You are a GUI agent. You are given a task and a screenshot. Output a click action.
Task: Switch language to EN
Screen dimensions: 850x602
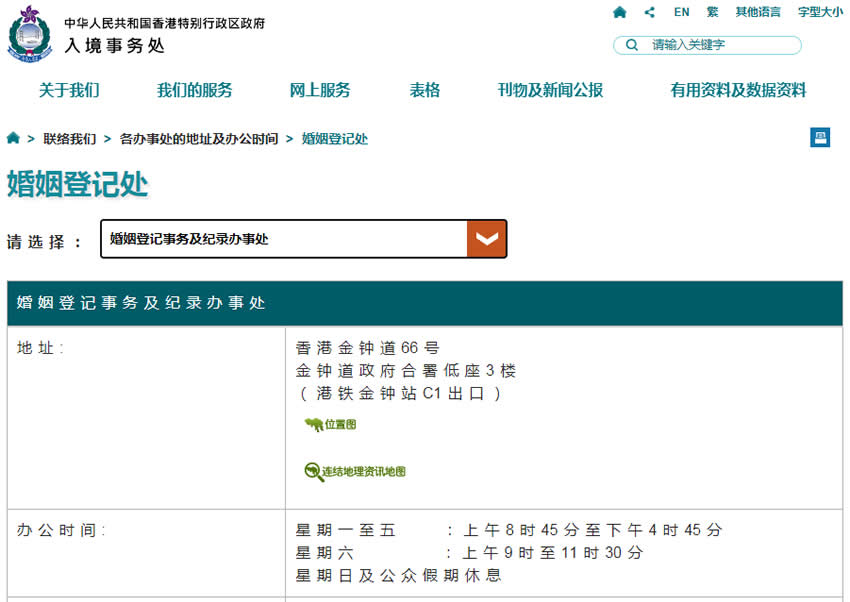click(x=681, y=12)
